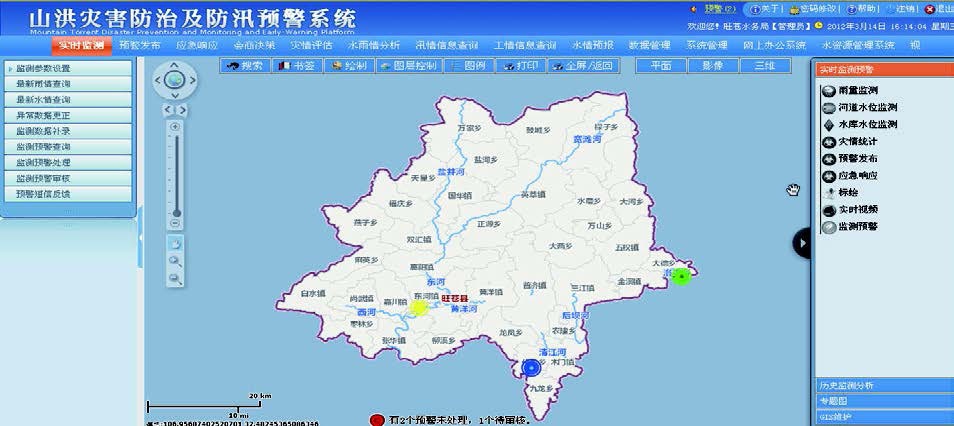Select the 标绘 plotting tool
The height and width of the screenshot is (426, 954).
pyautogui.click(x=840, y=193)
